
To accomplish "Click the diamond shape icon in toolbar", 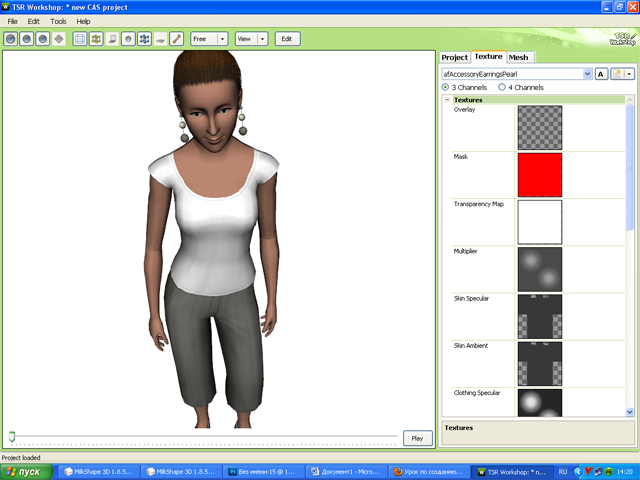I will (x=58, y=39).
